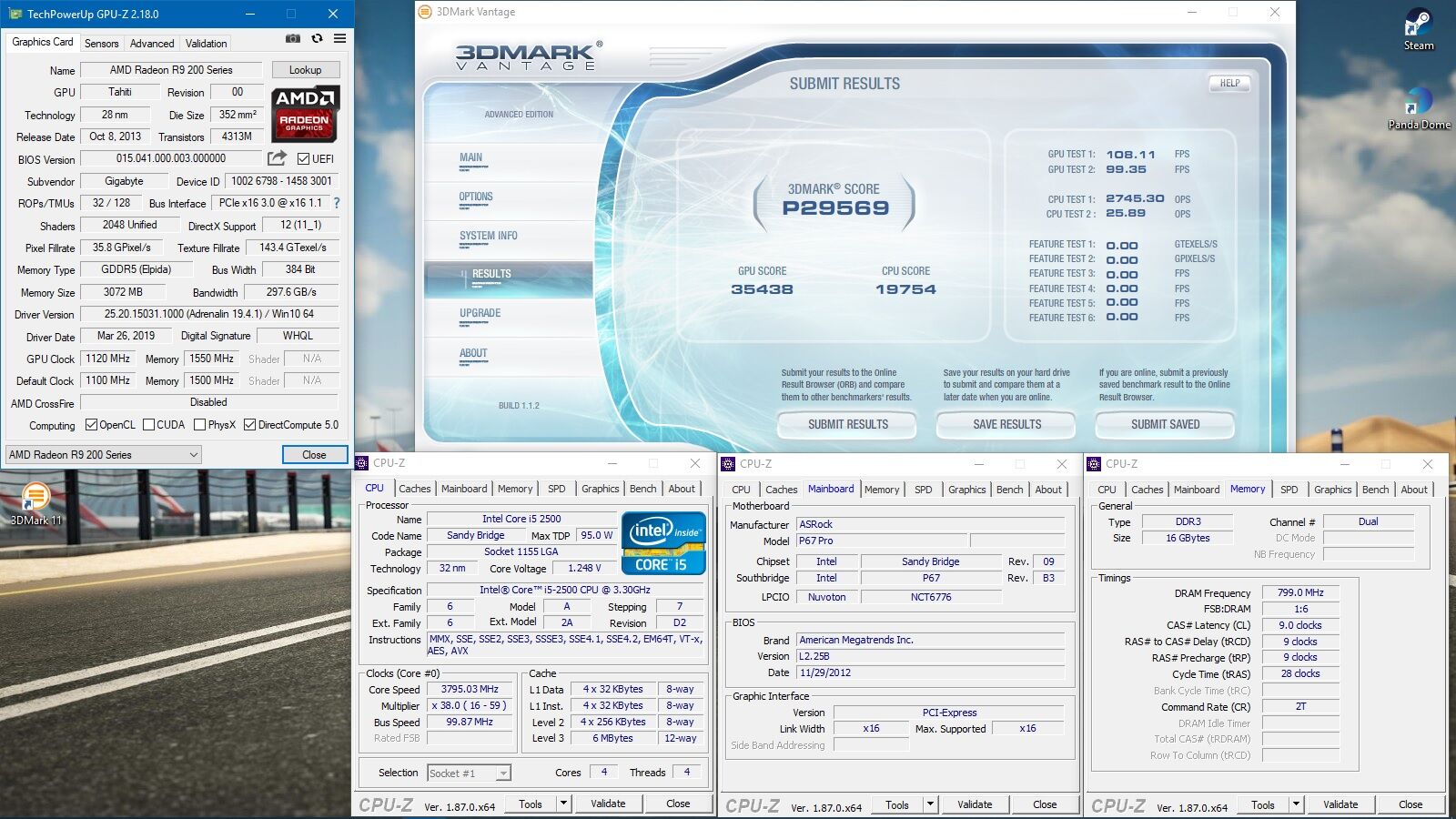
Task: Click the P29569 3DMark score value
Action: (835, 208)
